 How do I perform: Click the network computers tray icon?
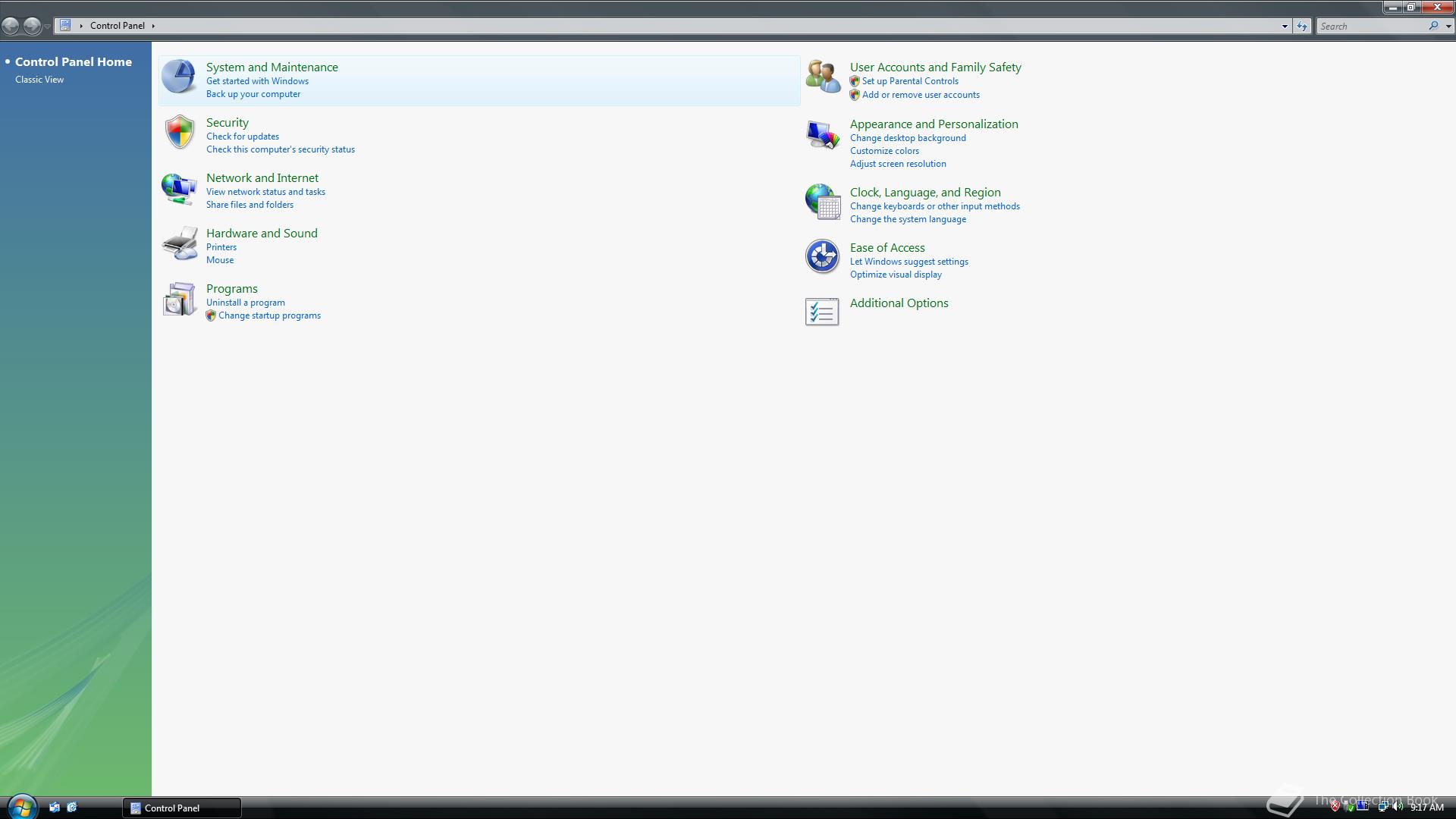(x=1382, y=807)
